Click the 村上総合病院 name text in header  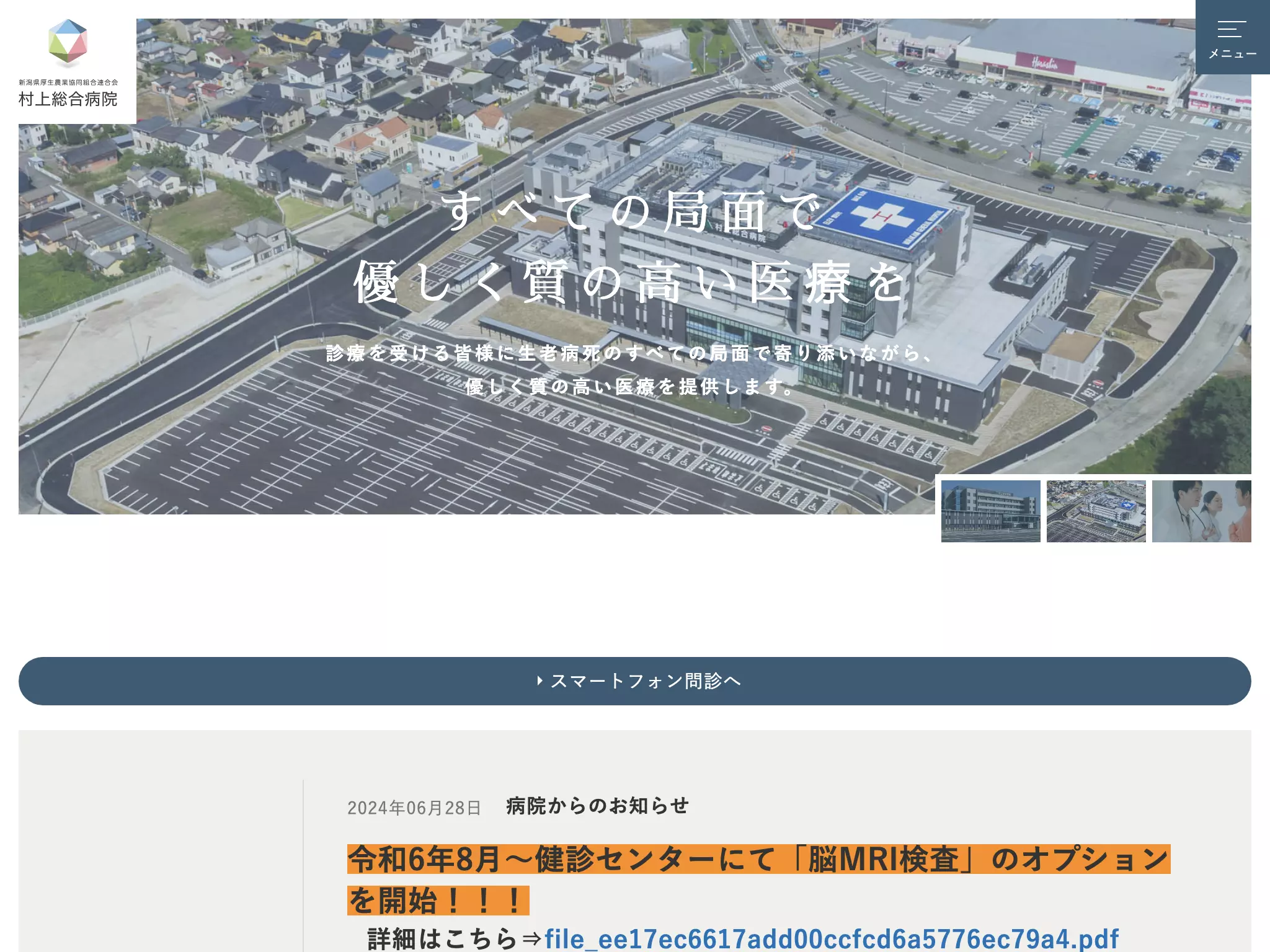tap(68, 99)
